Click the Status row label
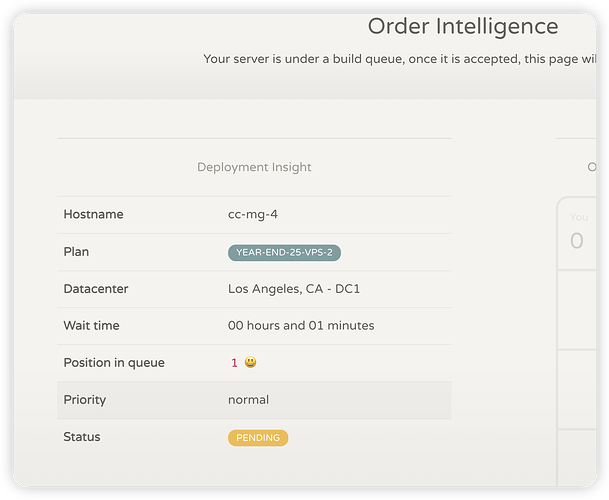This screenshot has width=609, height=500. (82, 437)
